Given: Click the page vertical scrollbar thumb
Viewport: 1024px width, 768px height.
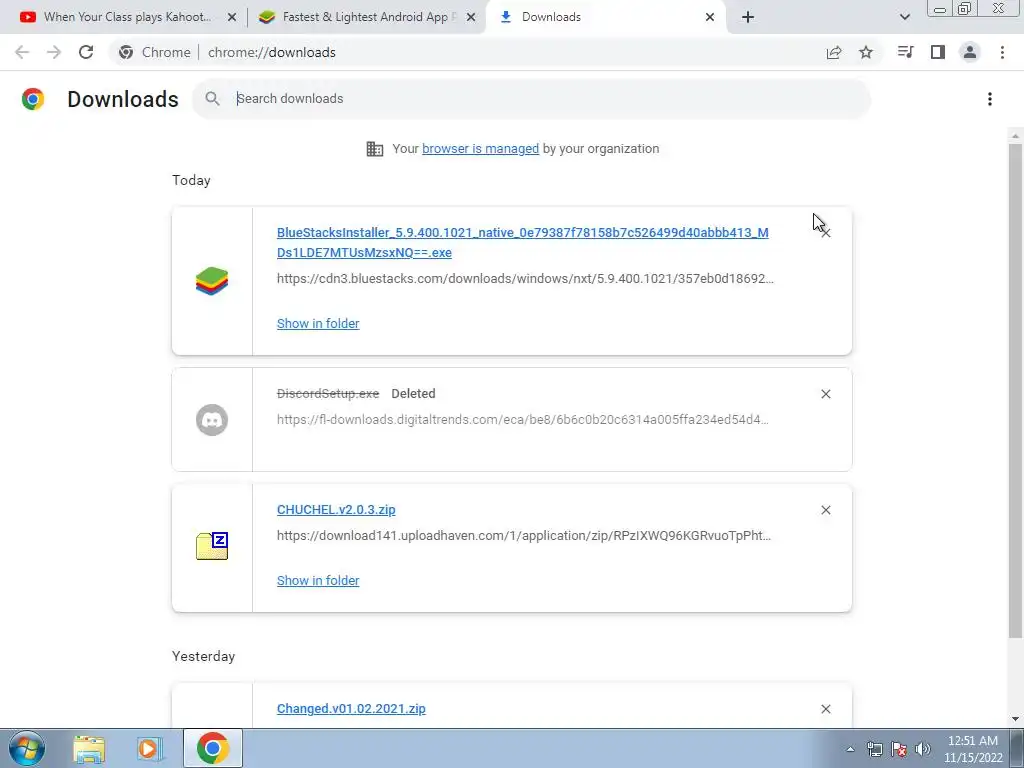Looking at the screenshot, I should pyautogui.click(x=1015, y=390).
